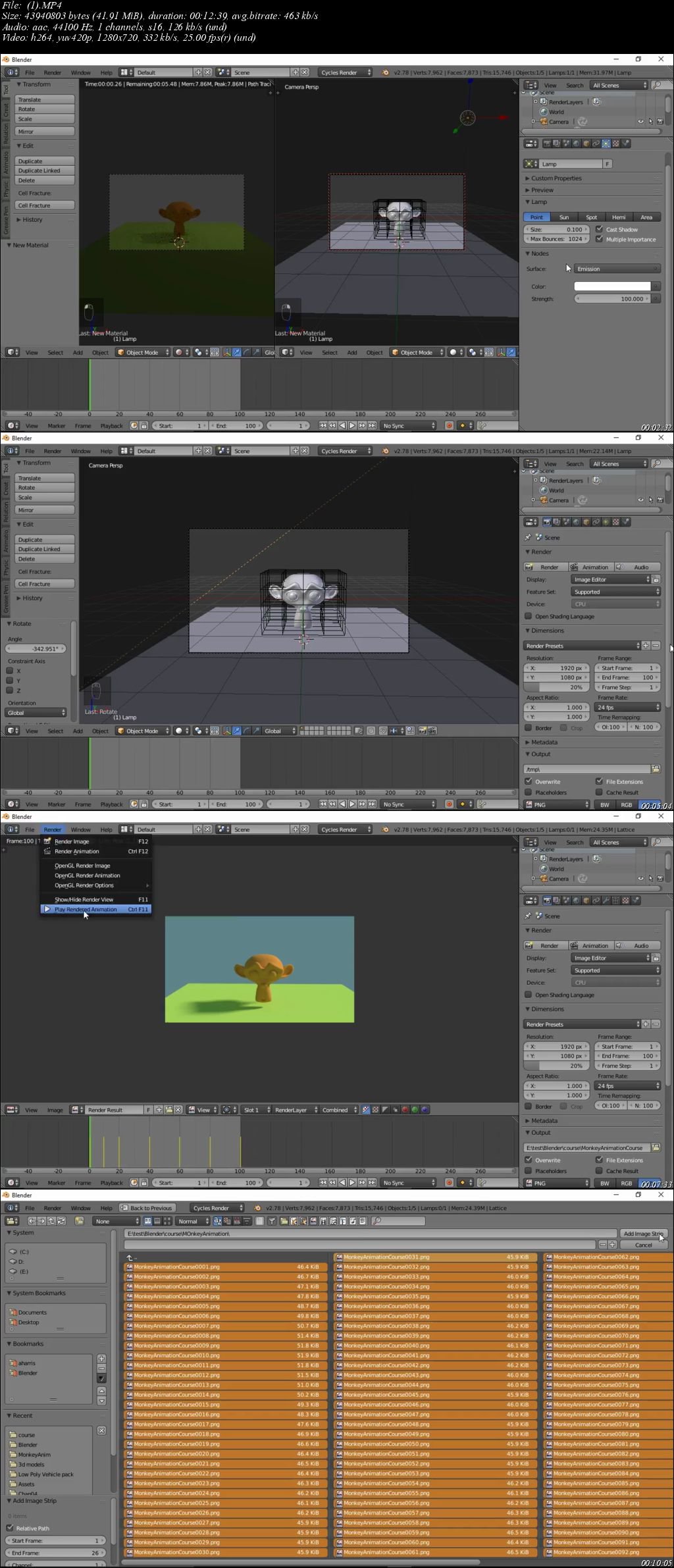Screen dimensions: 674x1568
Task: Adjust the lamp Strength 100.000 field
Action: click(612, 299)
